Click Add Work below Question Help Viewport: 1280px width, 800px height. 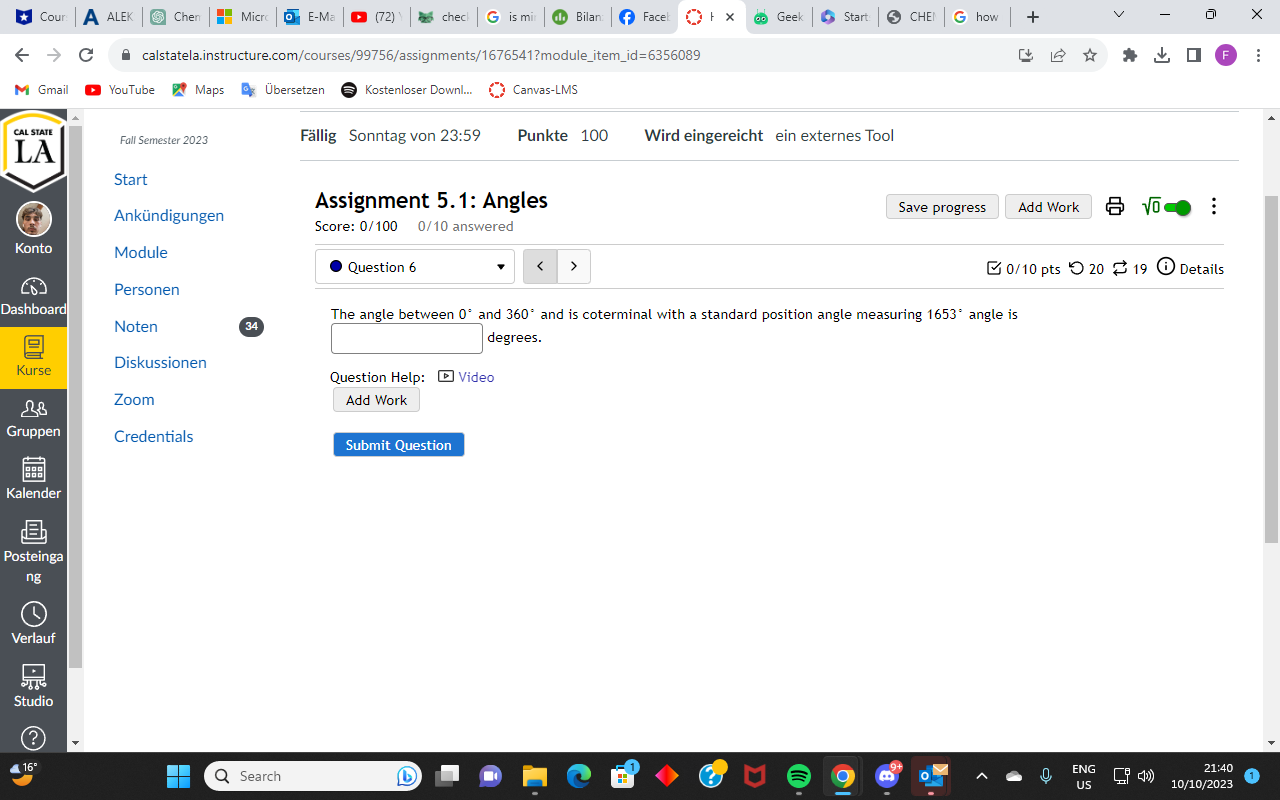(376, 400)
